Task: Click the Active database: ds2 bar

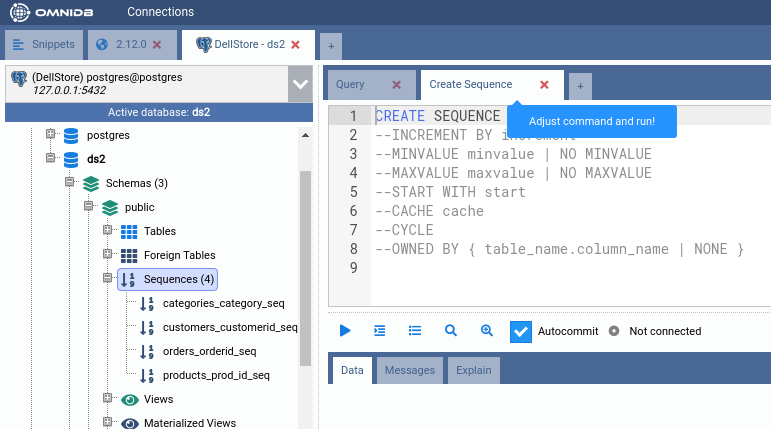Action: (159, 112)
